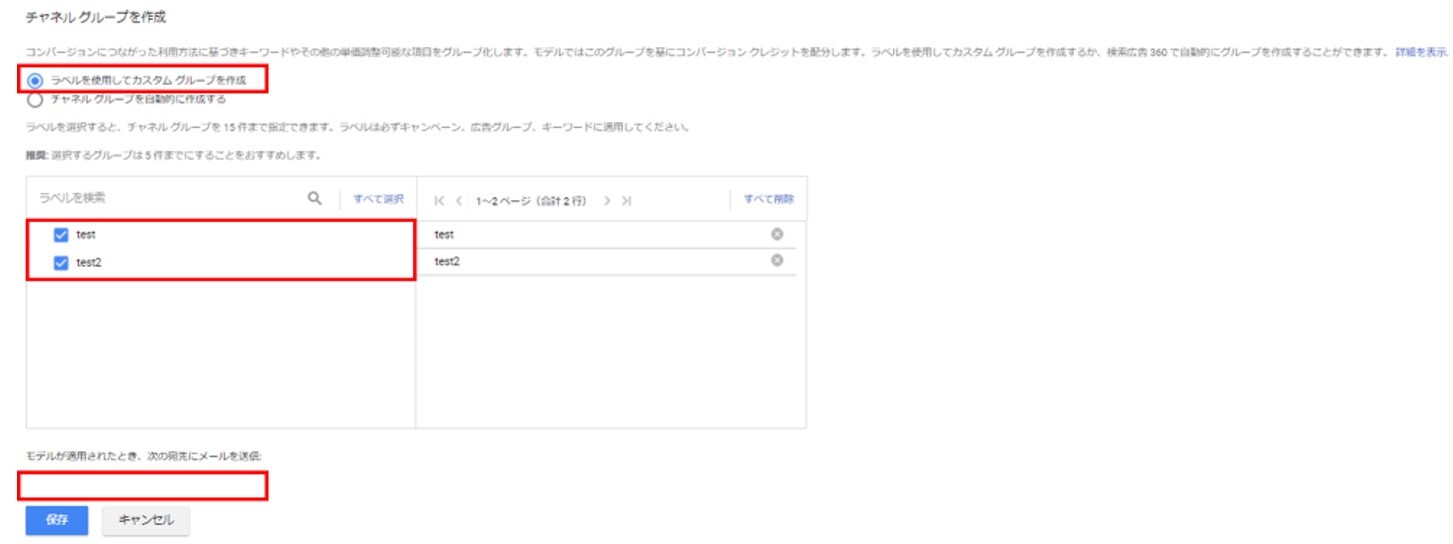Viewport: 1453px width, 544px height.
Task: Choose チャネル グループを自動的に作成する radio option
Action: (36, 99)
